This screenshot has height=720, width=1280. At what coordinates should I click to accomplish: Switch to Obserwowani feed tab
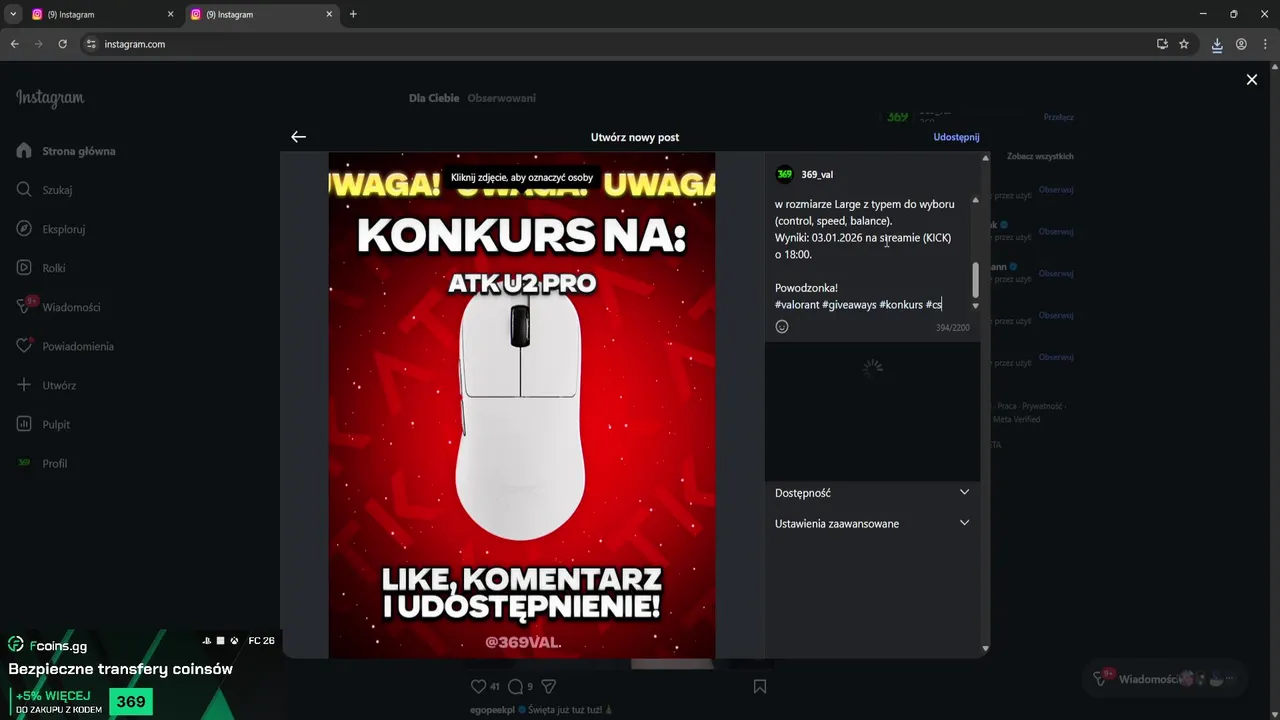coord(501,98)
